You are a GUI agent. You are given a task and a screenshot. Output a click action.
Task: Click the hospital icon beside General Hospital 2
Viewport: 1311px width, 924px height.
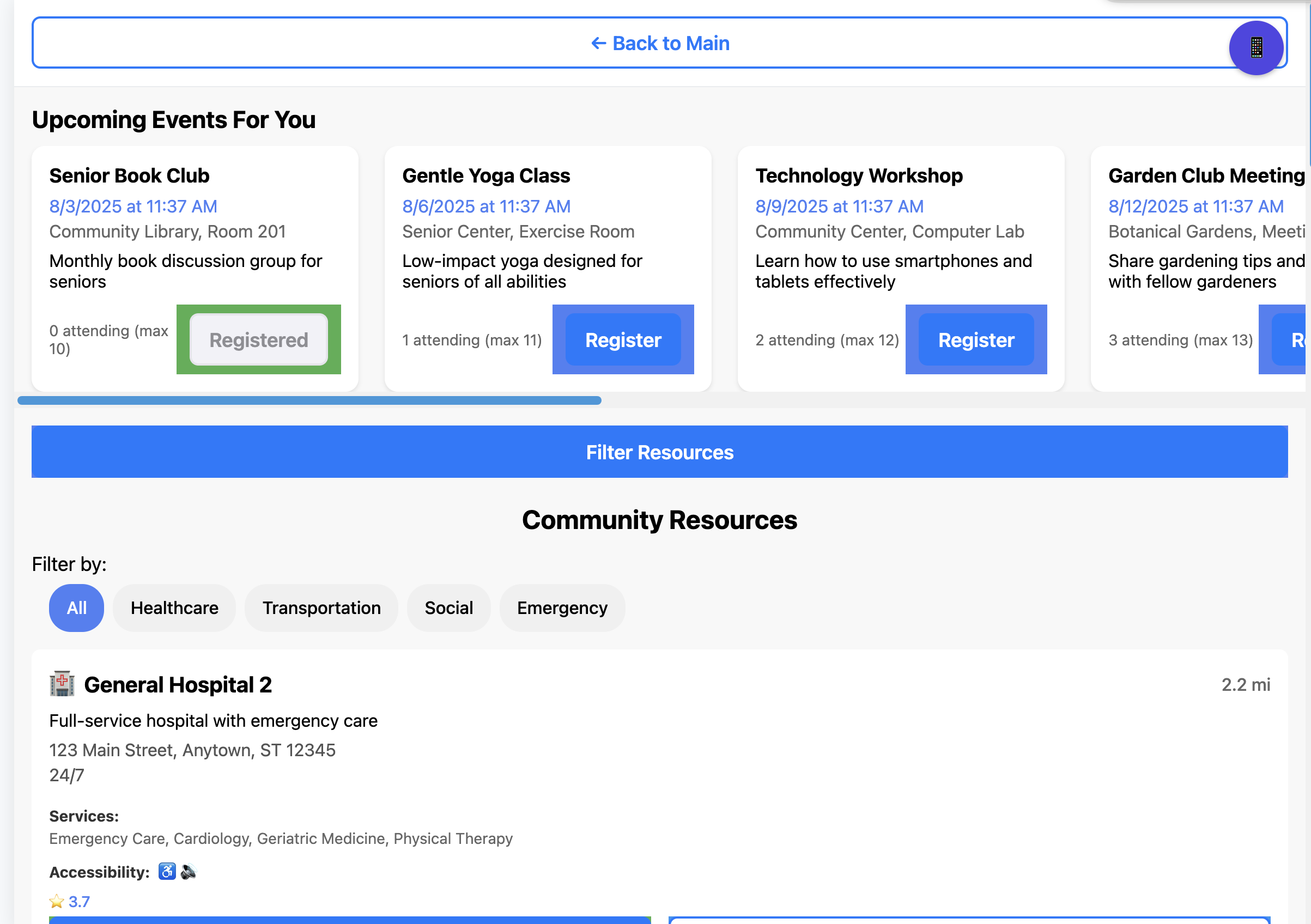point(62,684)
